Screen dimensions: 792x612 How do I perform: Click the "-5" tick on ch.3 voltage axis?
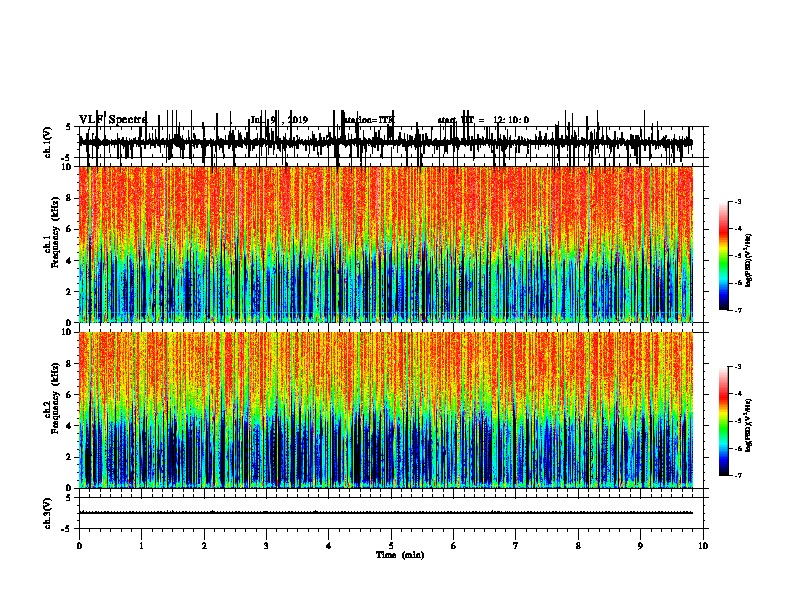click(x=68, y=528)
